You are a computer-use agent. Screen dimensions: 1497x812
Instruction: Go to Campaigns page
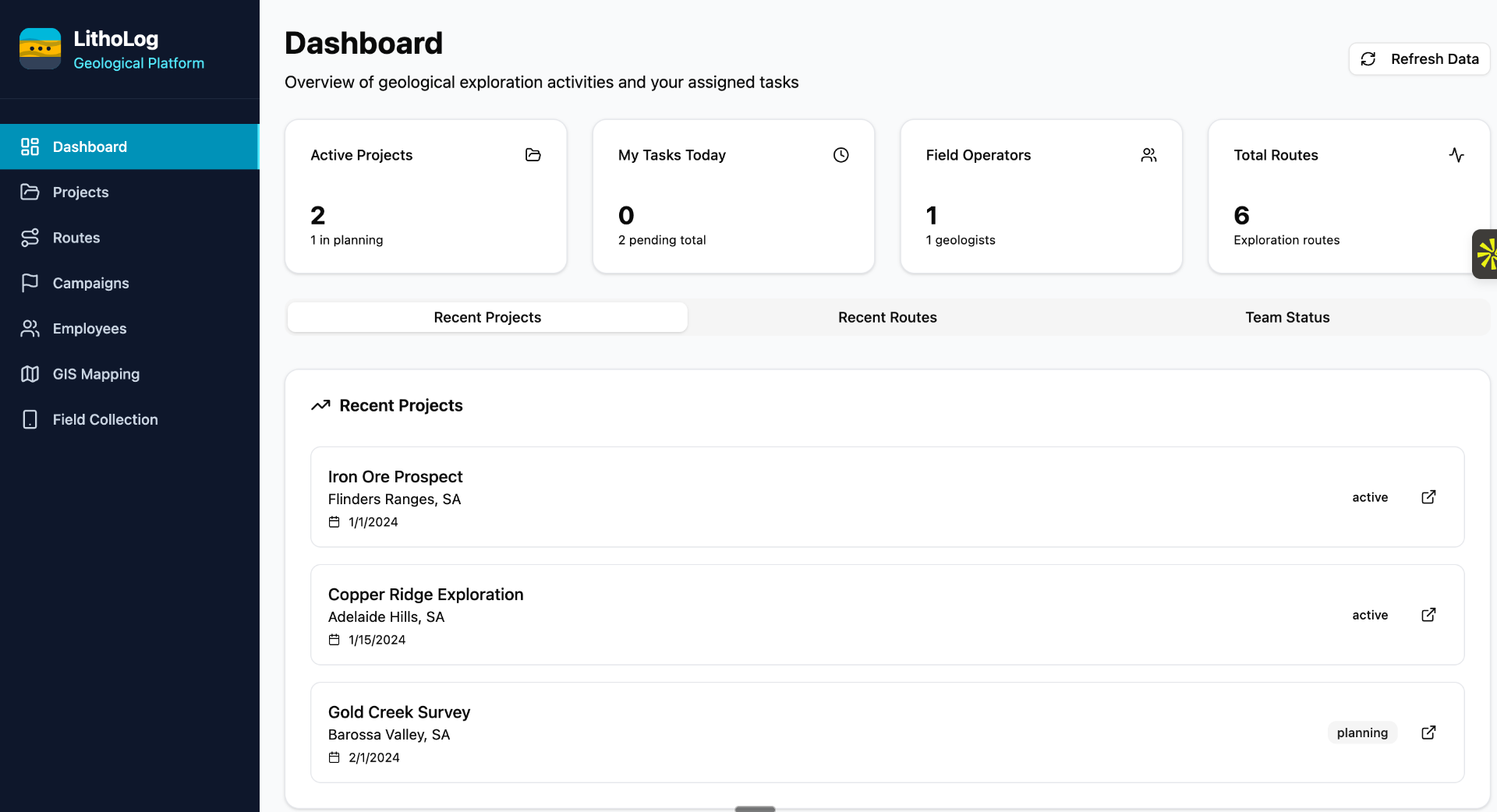(90, 283)
